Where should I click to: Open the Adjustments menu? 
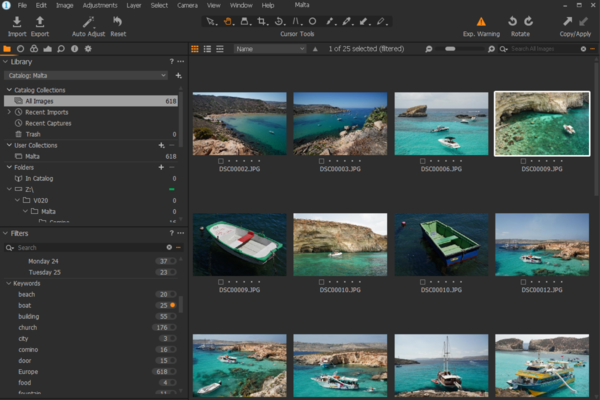[x=99, y=6]
